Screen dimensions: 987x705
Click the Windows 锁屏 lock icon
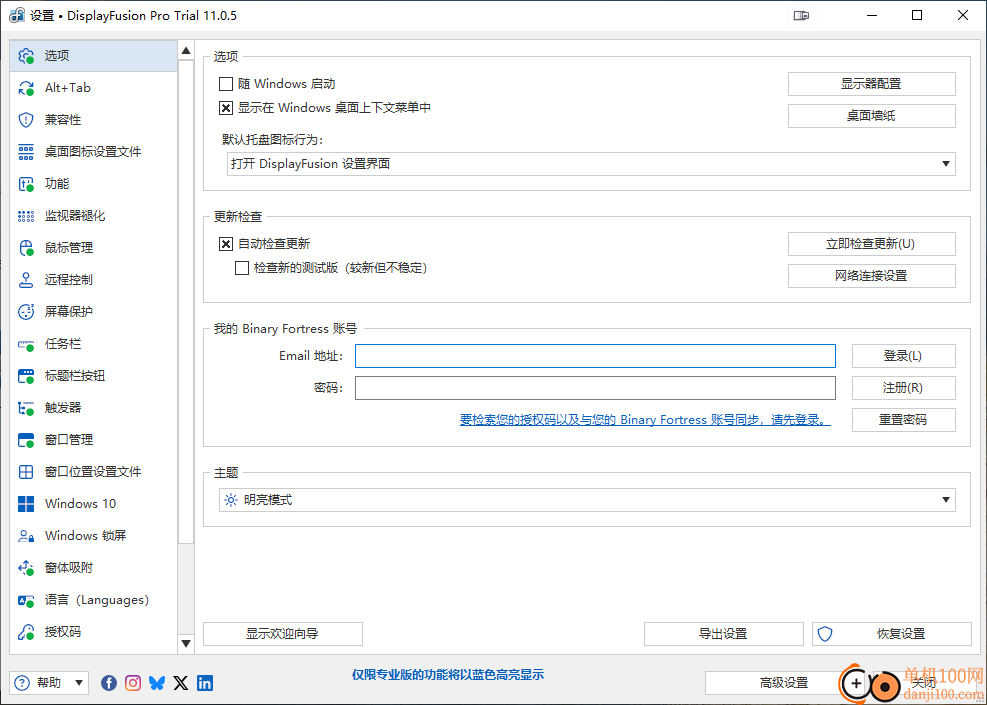tap(26, 536)
